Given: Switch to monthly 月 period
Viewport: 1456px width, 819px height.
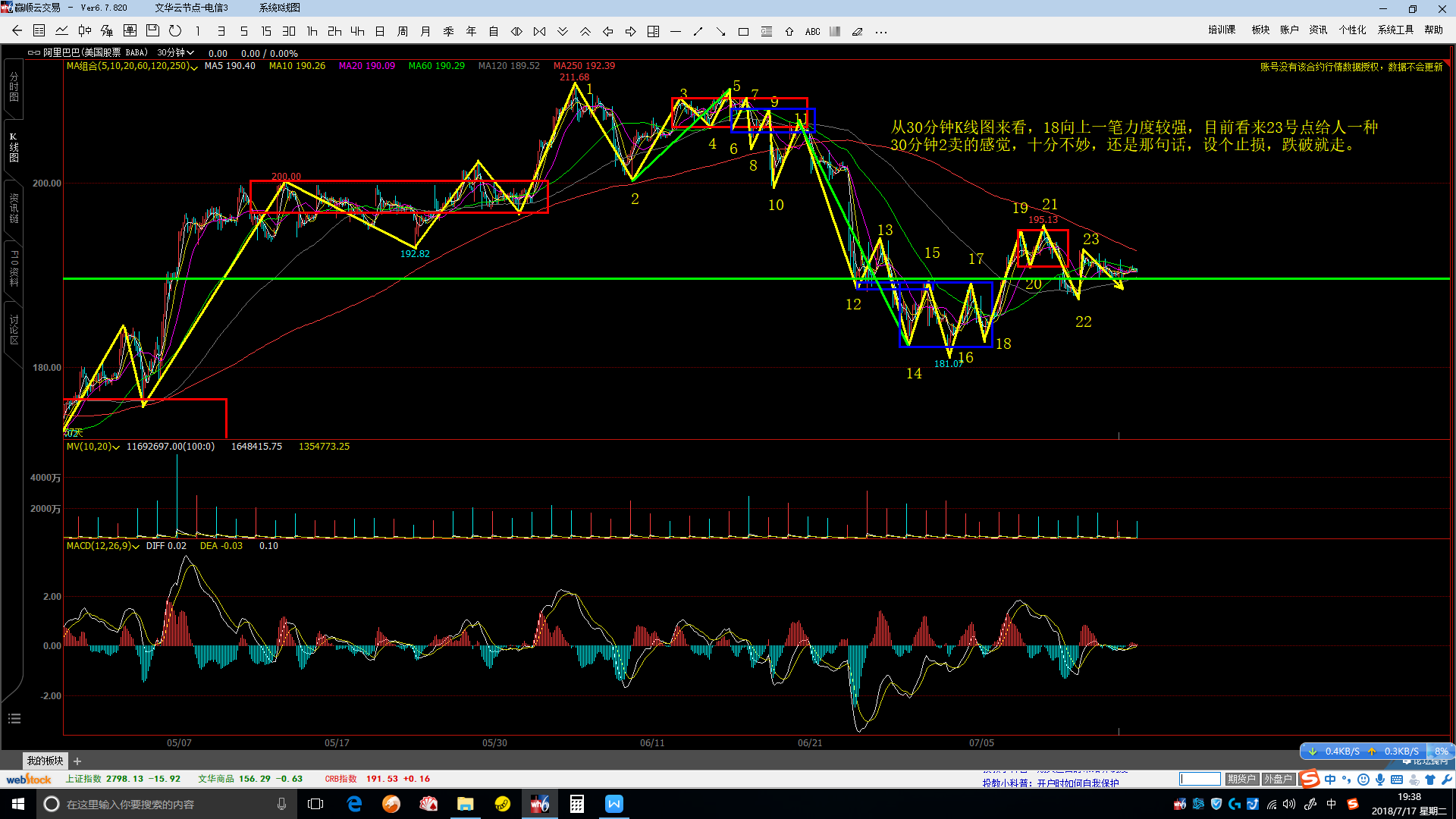Looking at the screenshot, I should click(x=425, y=31).
